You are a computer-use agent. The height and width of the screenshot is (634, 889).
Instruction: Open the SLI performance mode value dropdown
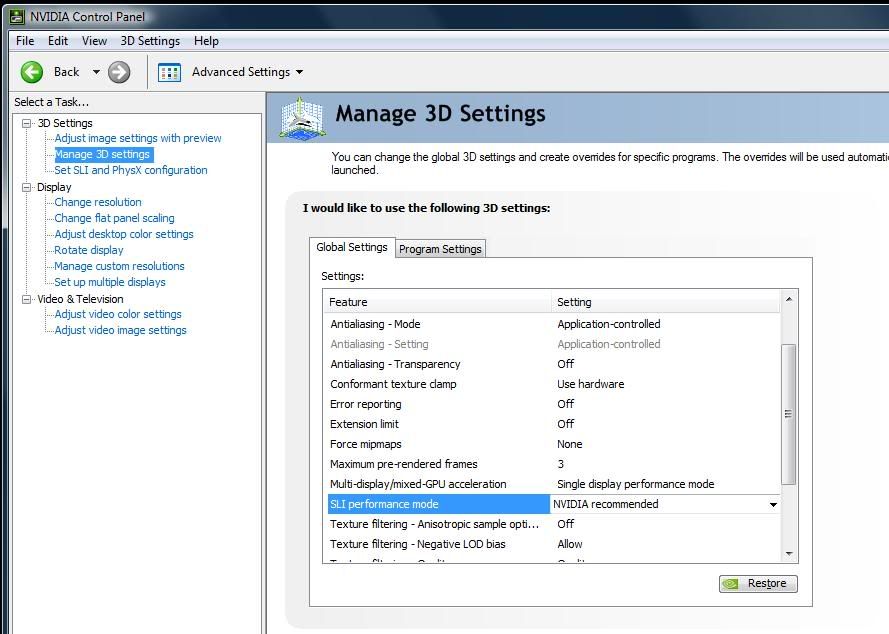point(773,505)
